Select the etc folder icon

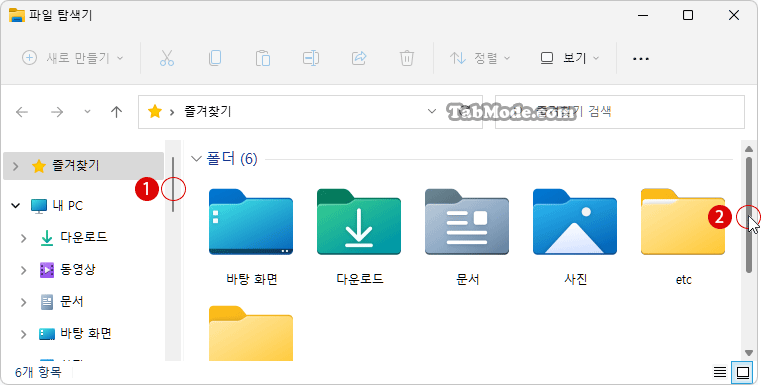pos(683,222)
